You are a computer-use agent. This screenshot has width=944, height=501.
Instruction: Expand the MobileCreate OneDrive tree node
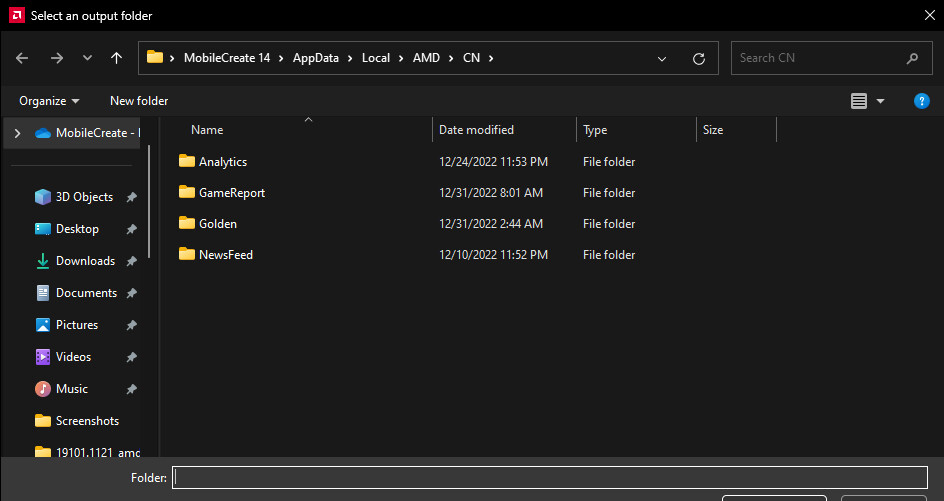click(17, 133)
